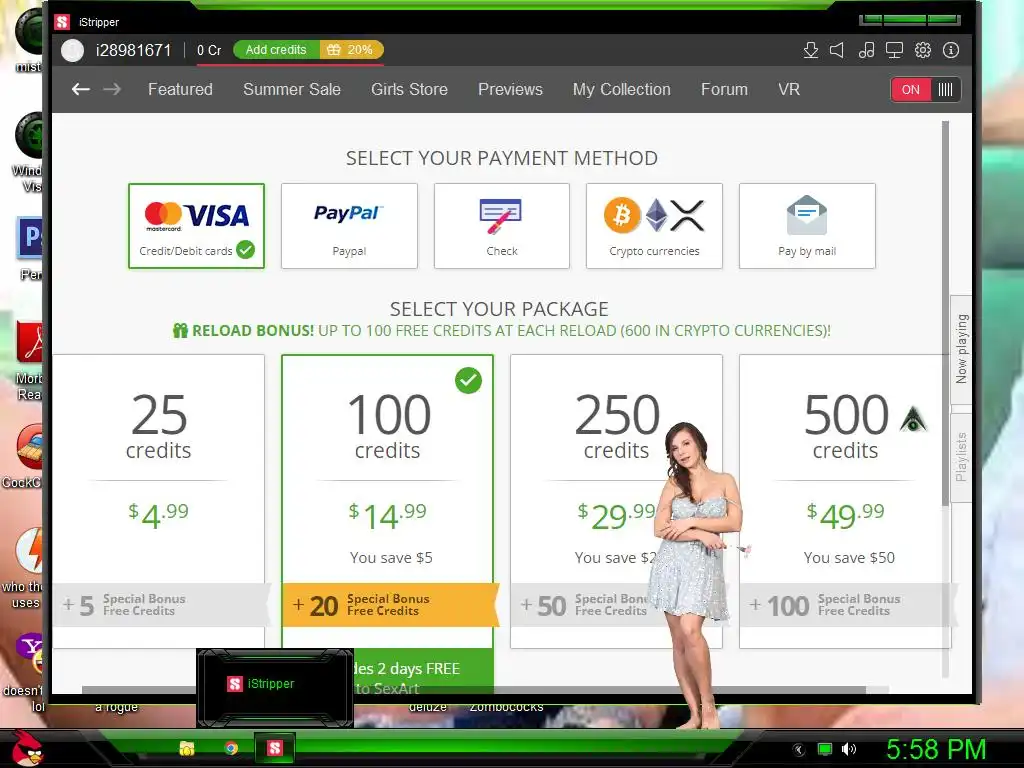The width and height of the screenshot is (1024, 768).
Task: Click the info circle icon
Action: click(x=951, y=50)
